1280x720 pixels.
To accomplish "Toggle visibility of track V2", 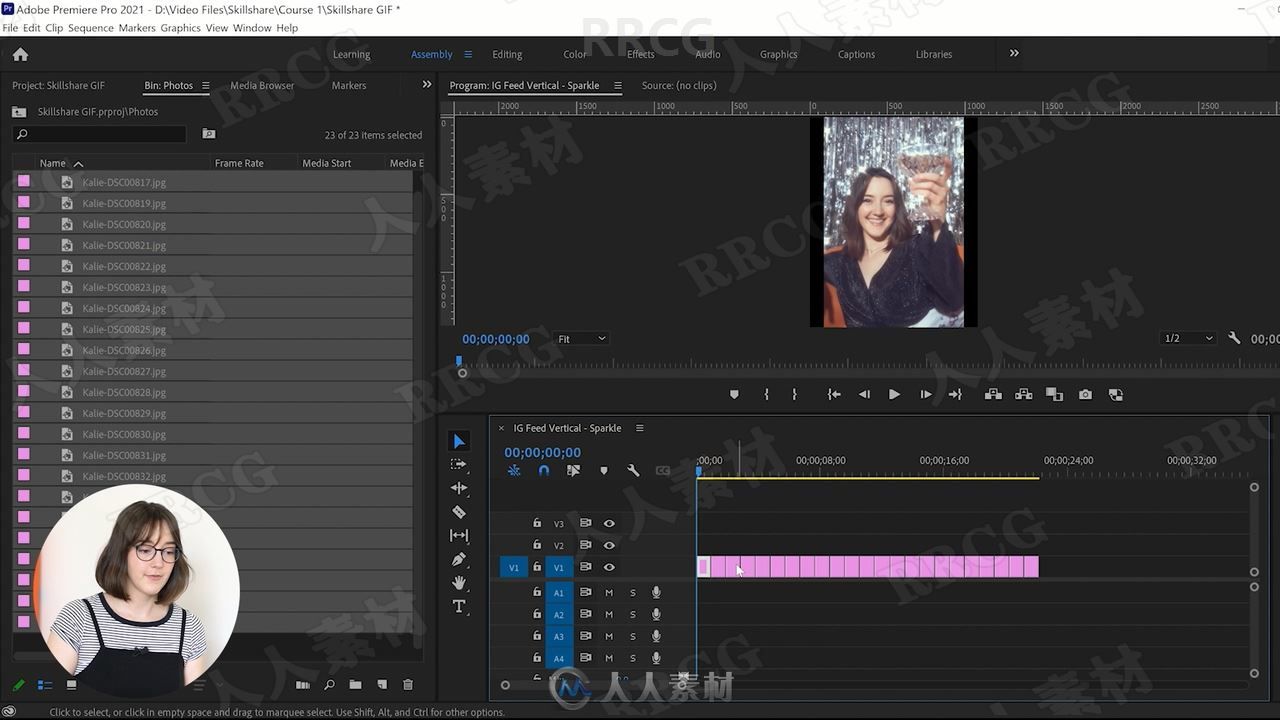I will pyautogui.click(x=609, y=545).
